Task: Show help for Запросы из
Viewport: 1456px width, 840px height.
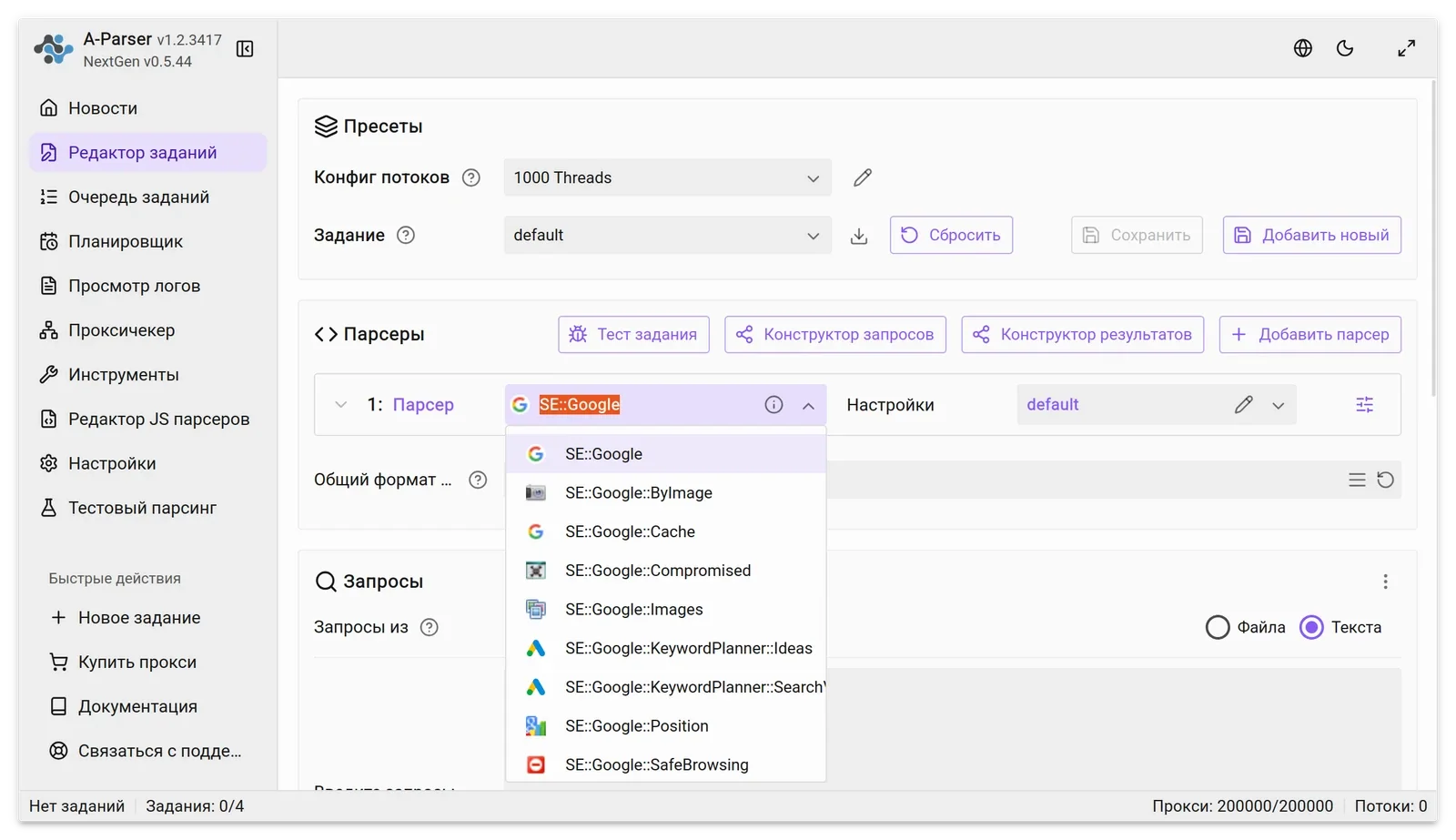Action: [x=430, y=627]
